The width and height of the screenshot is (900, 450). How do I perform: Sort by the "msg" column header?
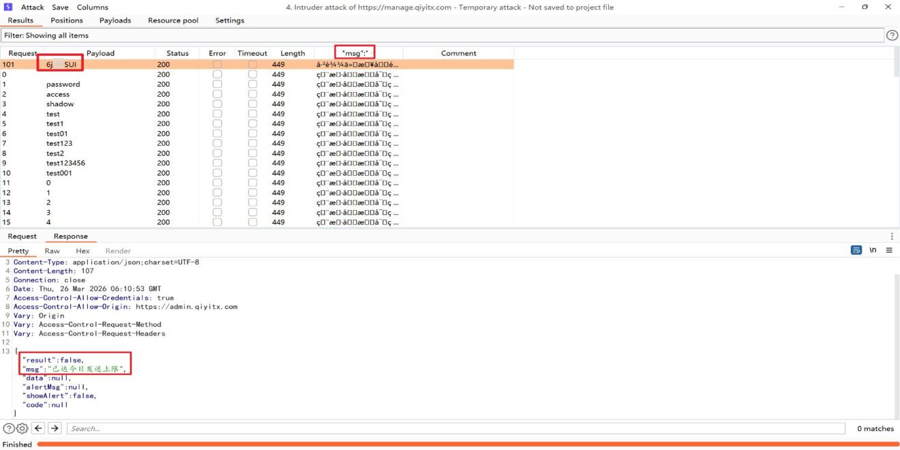coord(355,53)
